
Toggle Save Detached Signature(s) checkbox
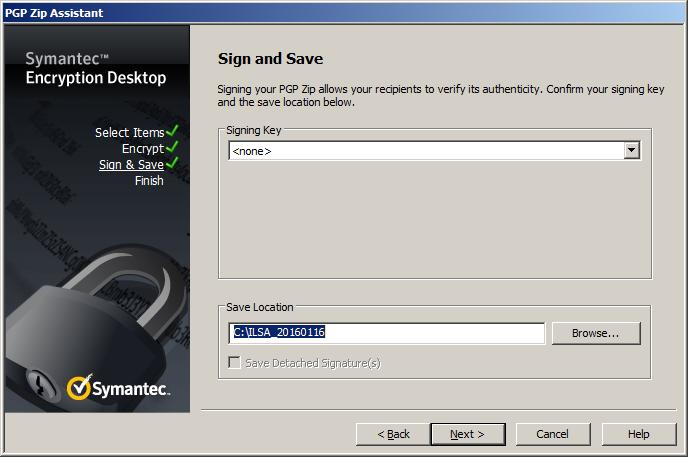tap(235, 363)
